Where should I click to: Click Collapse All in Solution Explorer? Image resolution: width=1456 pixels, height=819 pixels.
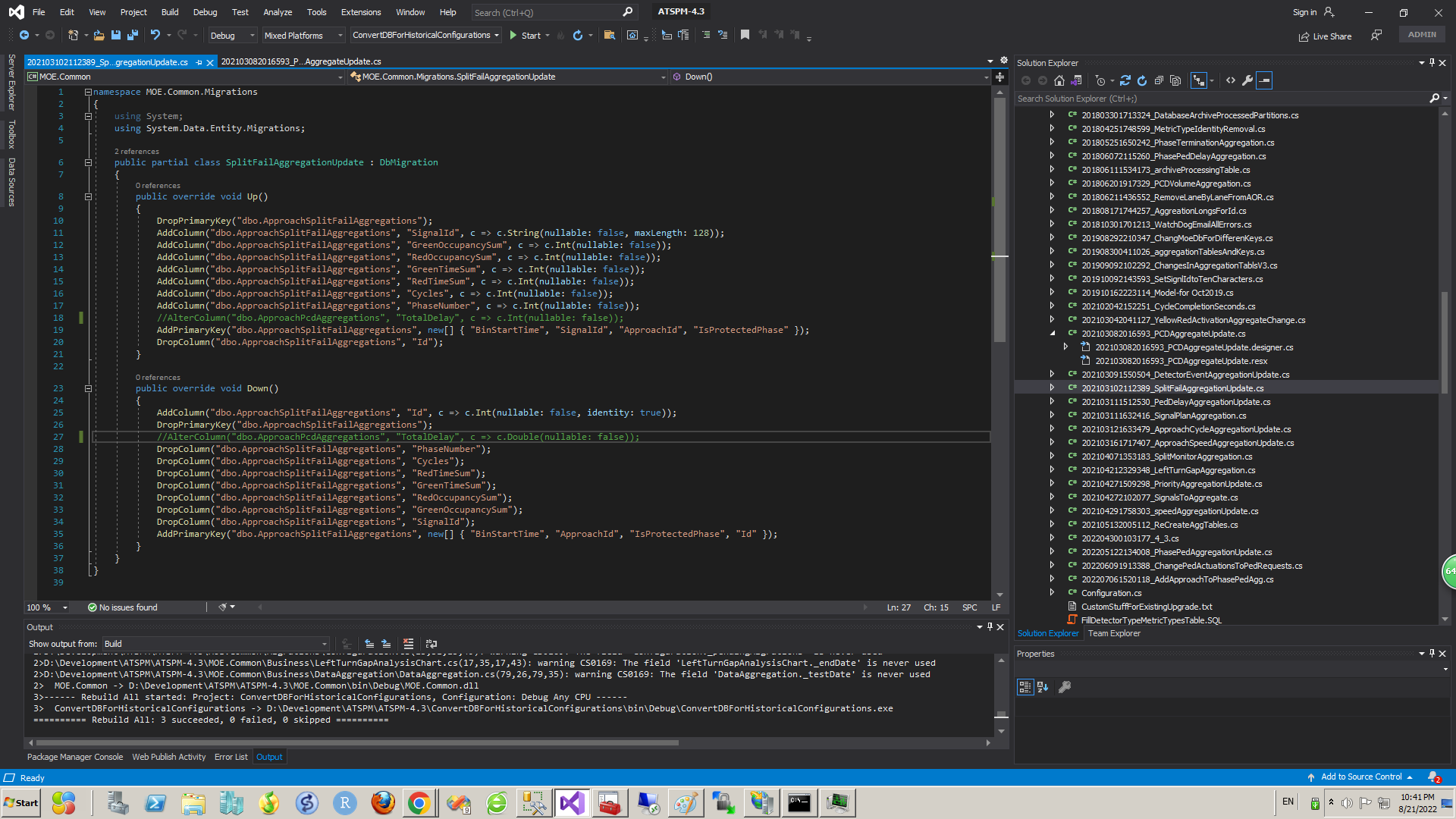(1159, 80)
